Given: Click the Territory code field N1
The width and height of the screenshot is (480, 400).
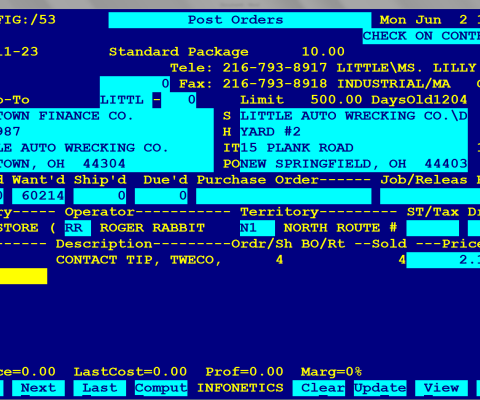Looking at the screenshot, I should (257, 228).
